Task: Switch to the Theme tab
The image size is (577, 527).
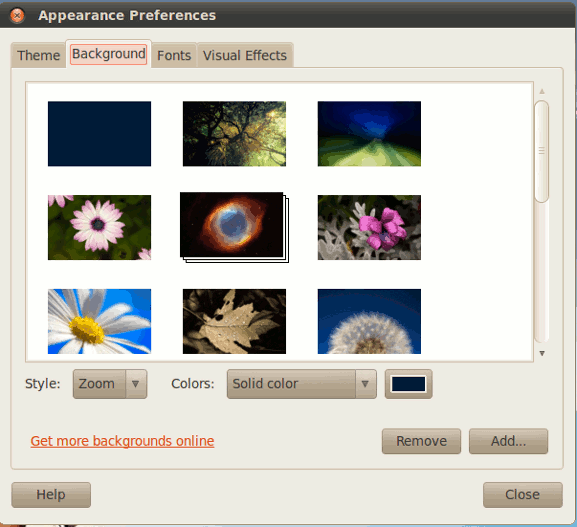Action: pos(38,55)
